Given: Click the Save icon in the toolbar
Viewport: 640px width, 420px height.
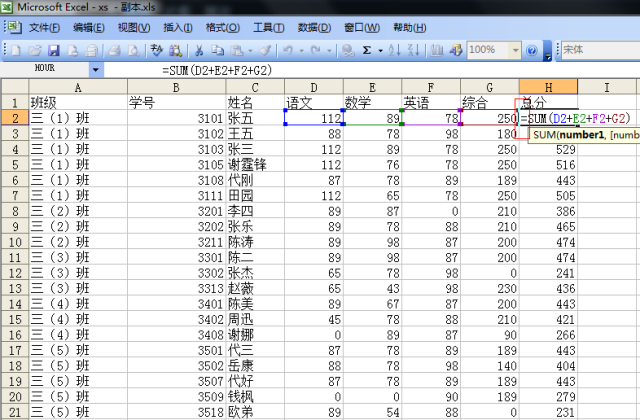Looking at the screenshot, I should [54, 50].
